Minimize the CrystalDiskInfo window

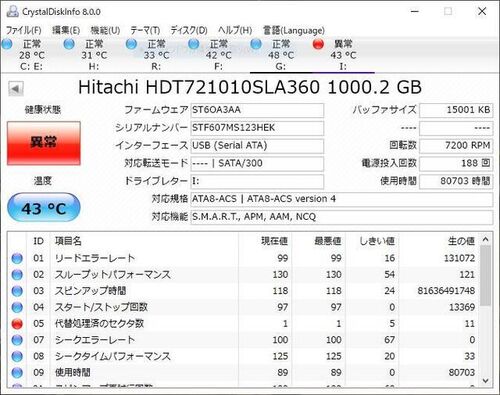tap(415, 12)
